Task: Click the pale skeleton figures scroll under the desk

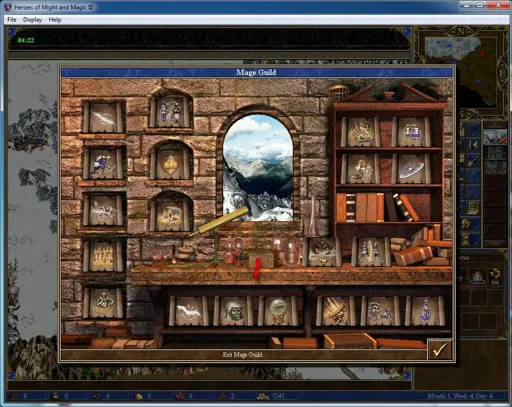Action: pos(381,311)
